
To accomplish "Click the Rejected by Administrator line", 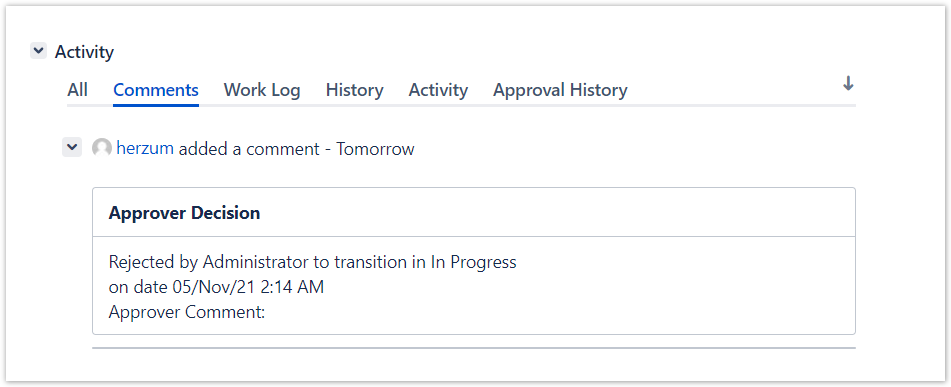I will pos(312,262).
